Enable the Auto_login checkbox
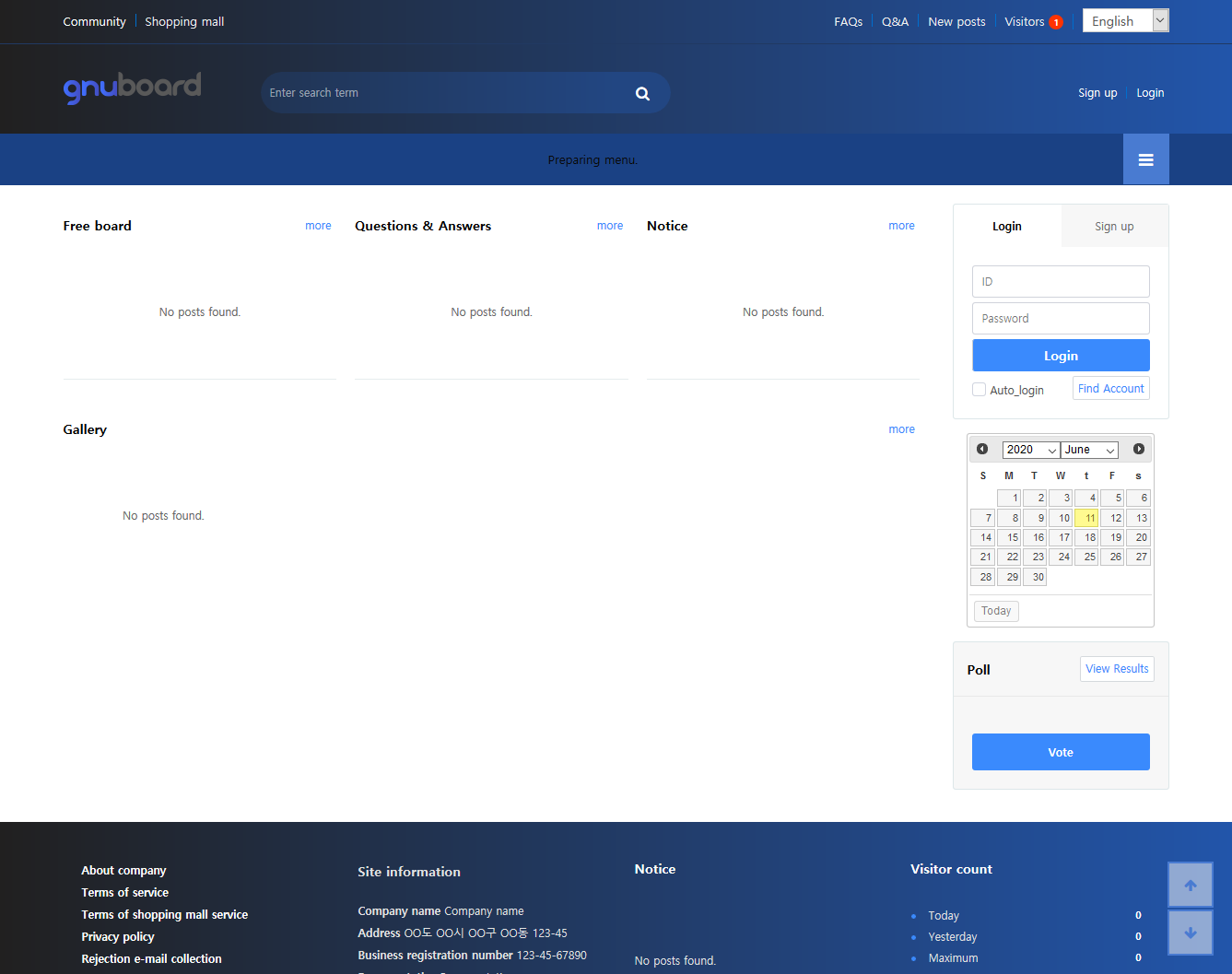This screenshot has width=1232, height=974. pos(979,390)
